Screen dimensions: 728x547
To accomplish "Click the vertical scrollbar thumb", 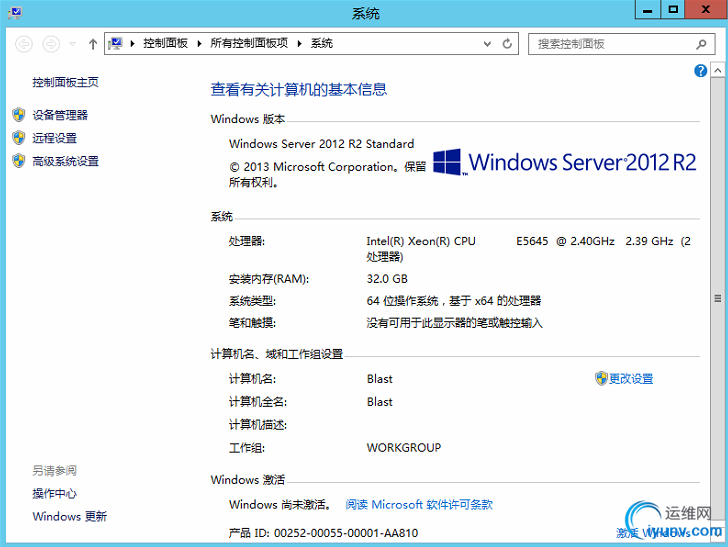I will [718, 298].
